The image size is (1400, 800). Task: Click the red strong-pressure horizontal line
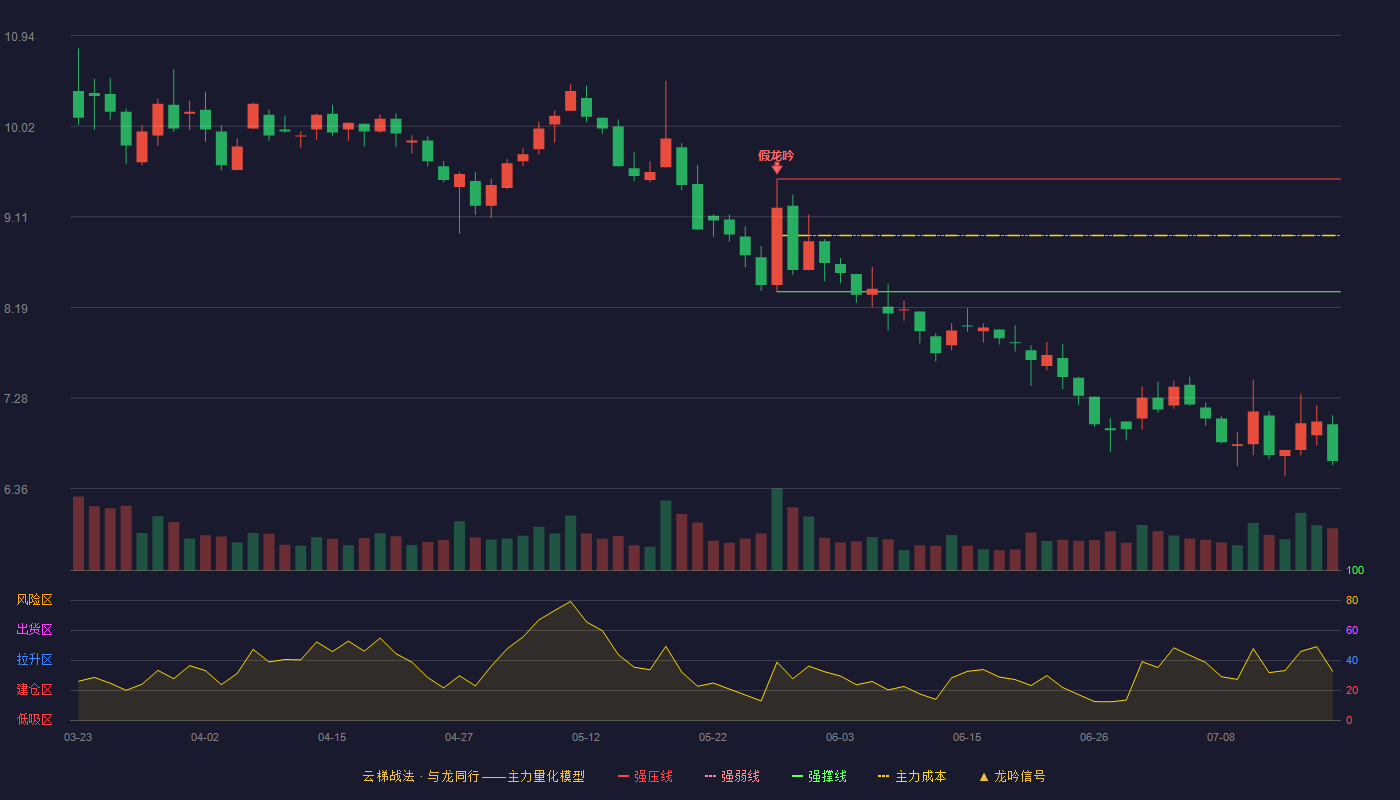[1058, 179]
